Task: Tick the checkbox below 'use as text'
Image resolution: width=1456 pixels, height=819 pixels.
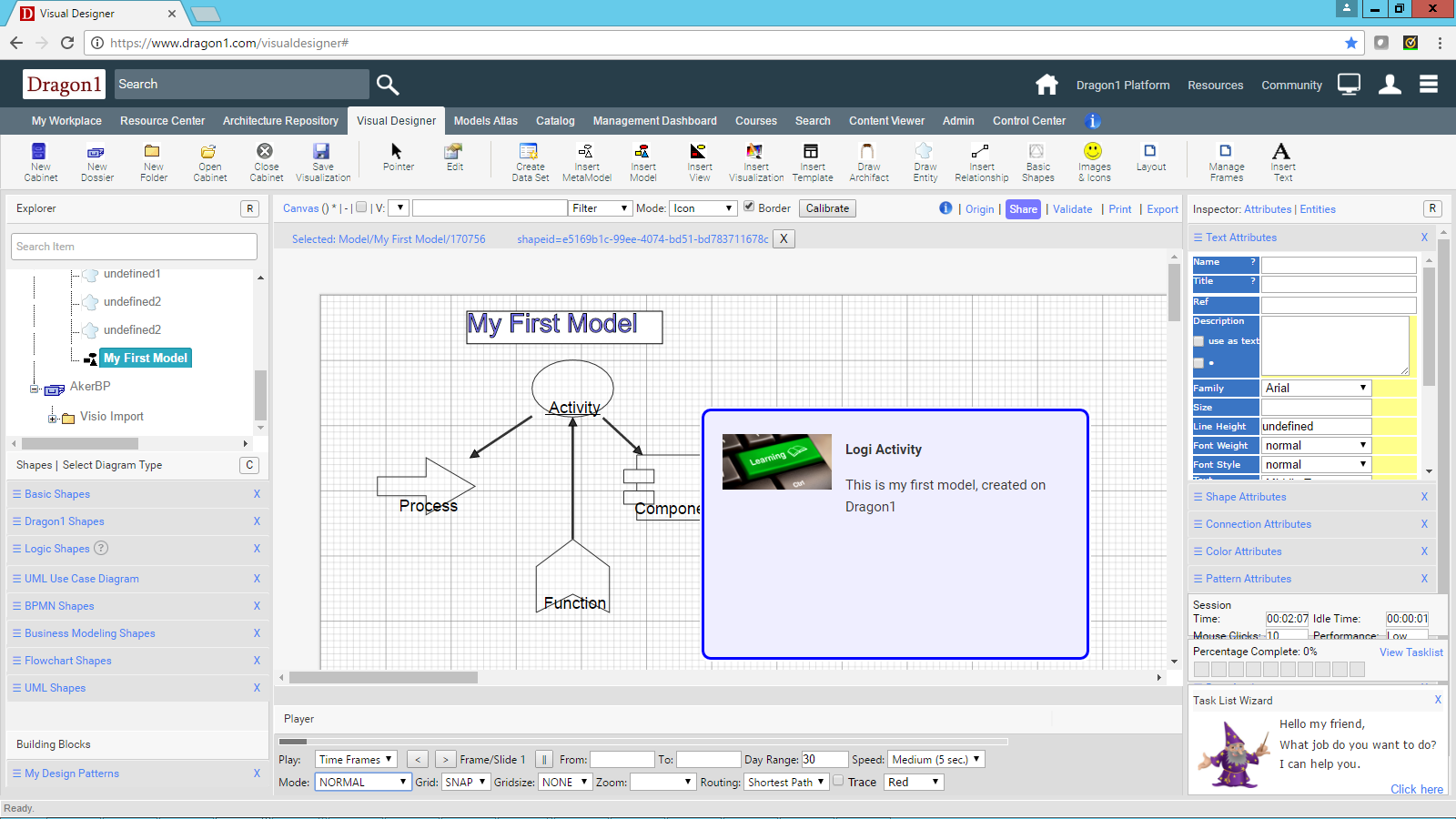Action: 1198,363
